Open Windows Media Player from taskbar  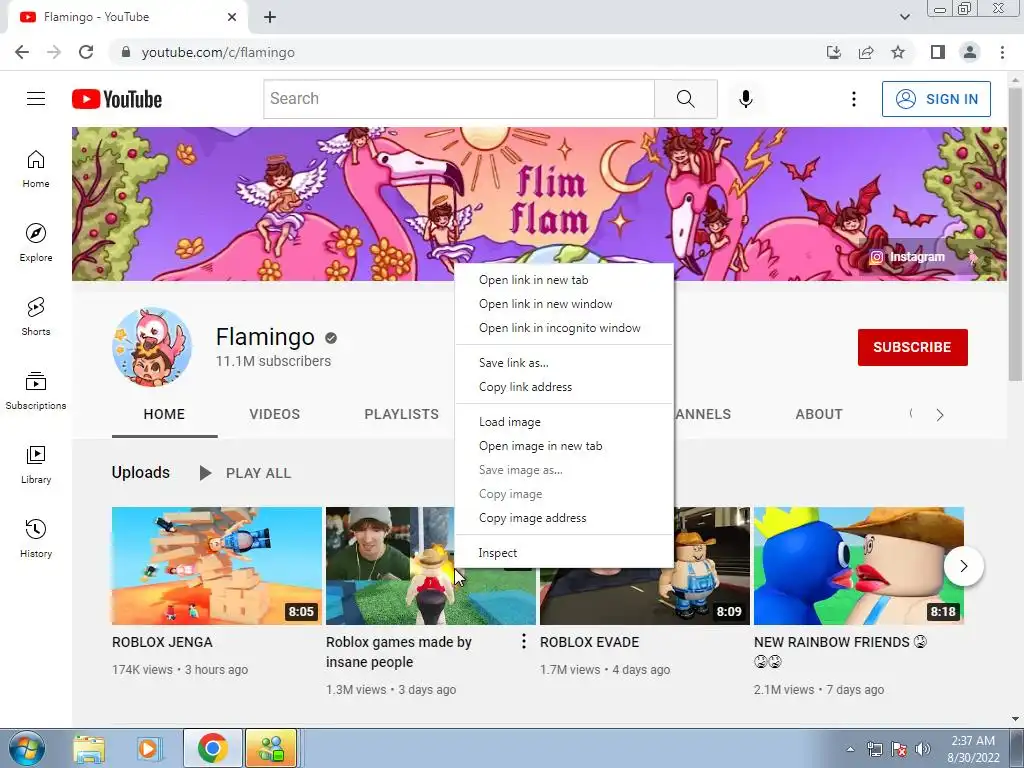tap(148, 748)
